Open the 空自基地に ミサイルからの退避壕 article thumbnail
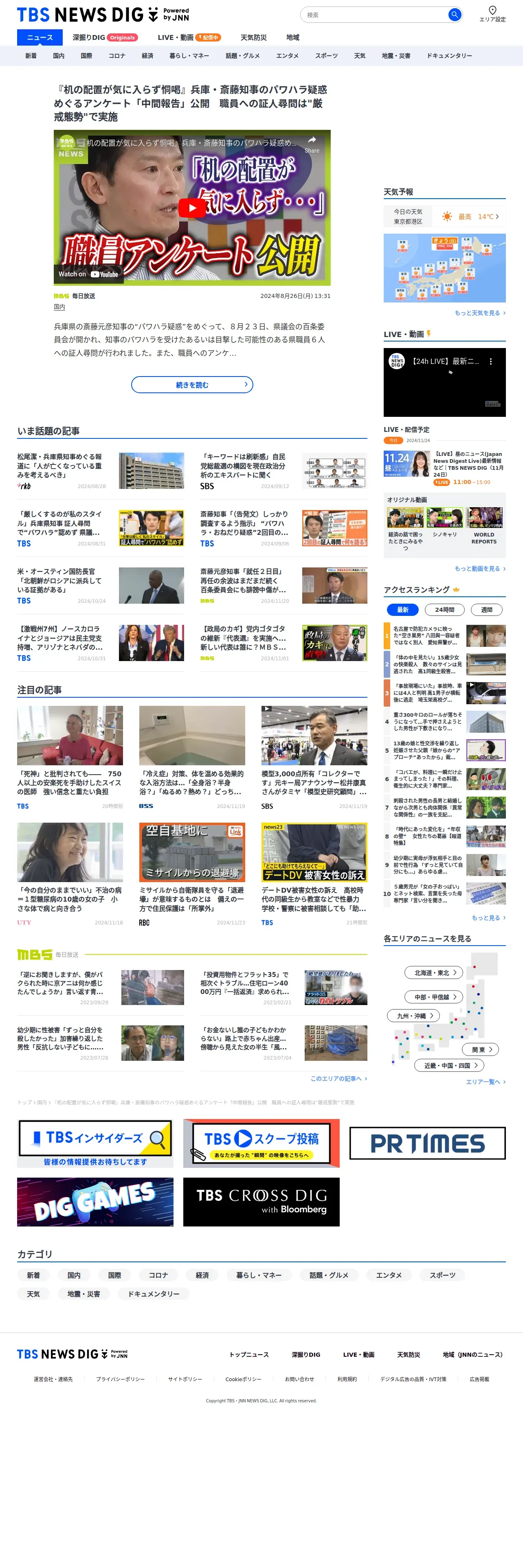This screenshot has height=1568, width=523. (x=192, y=852)
